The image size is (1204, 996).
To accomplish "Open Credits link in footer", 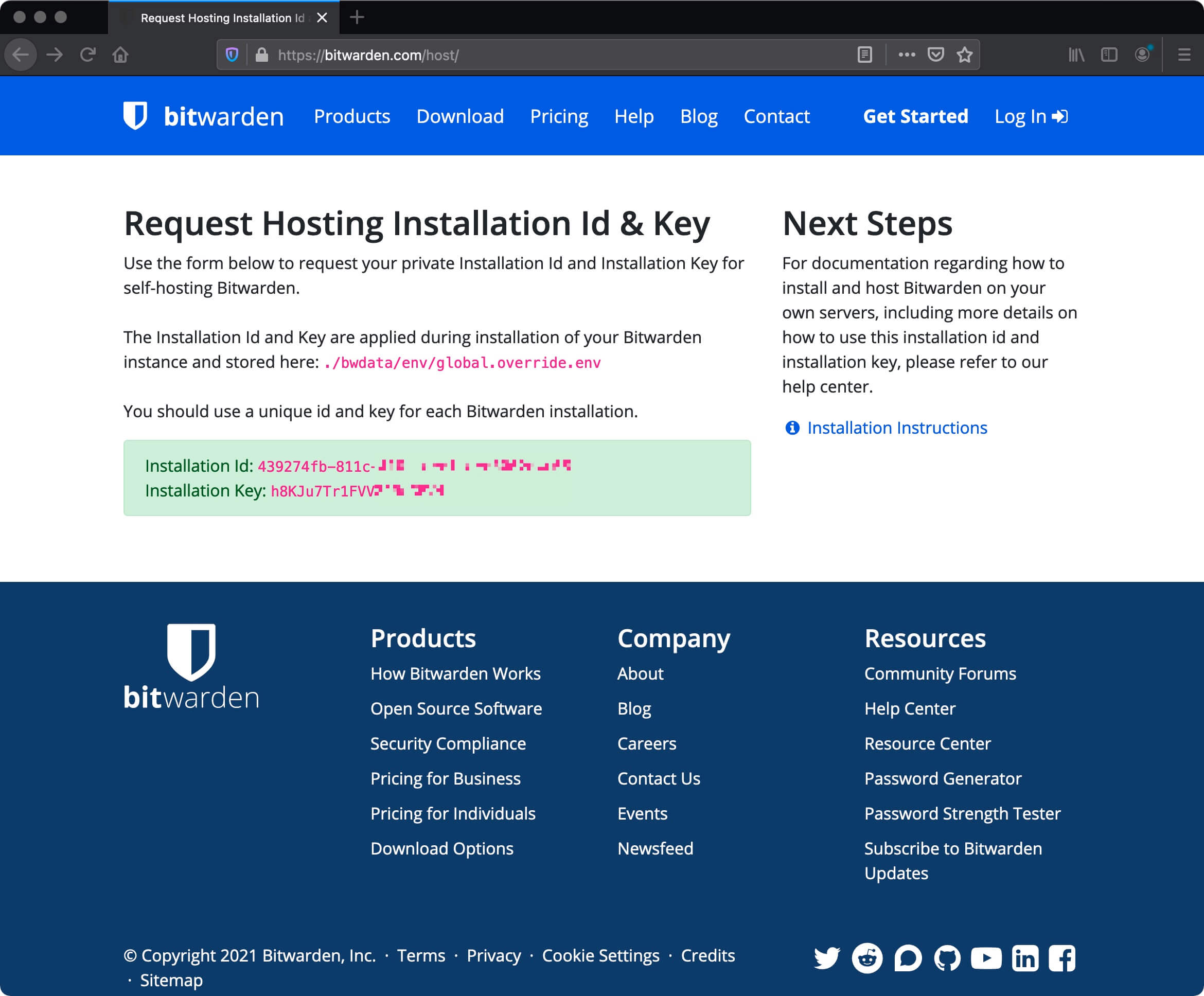I will (x=708, y=955).
